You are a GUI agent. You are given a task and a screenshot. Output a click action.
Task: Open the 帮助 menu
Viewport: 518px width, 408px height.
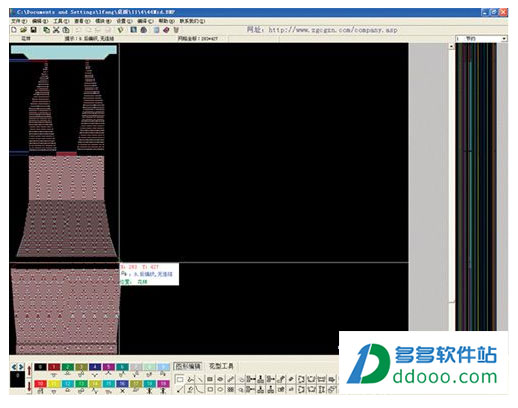(x=166, y=21)
